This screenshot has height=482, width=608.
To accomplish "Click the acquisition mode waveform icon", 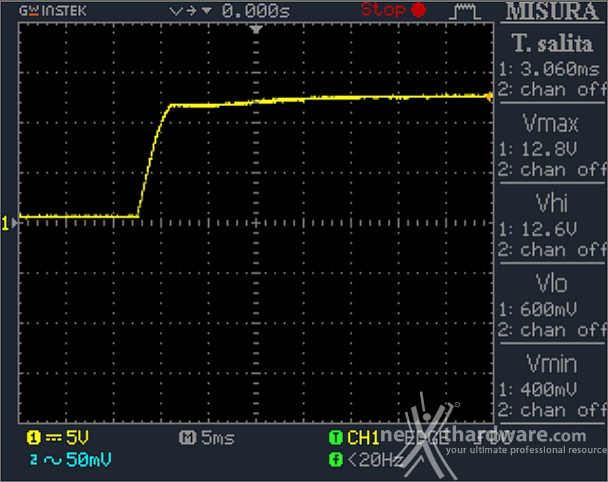I will click(465, 12).
